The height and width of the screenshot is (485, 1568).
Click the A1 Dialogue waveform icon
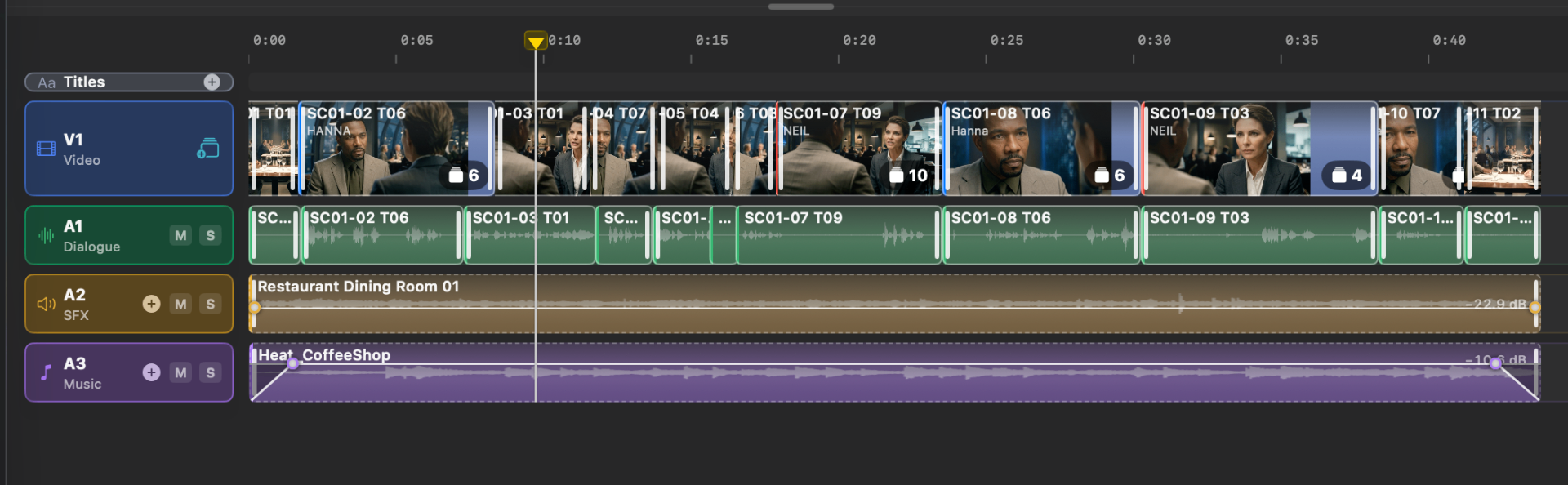pyautogui.click(x=46, y=236)
